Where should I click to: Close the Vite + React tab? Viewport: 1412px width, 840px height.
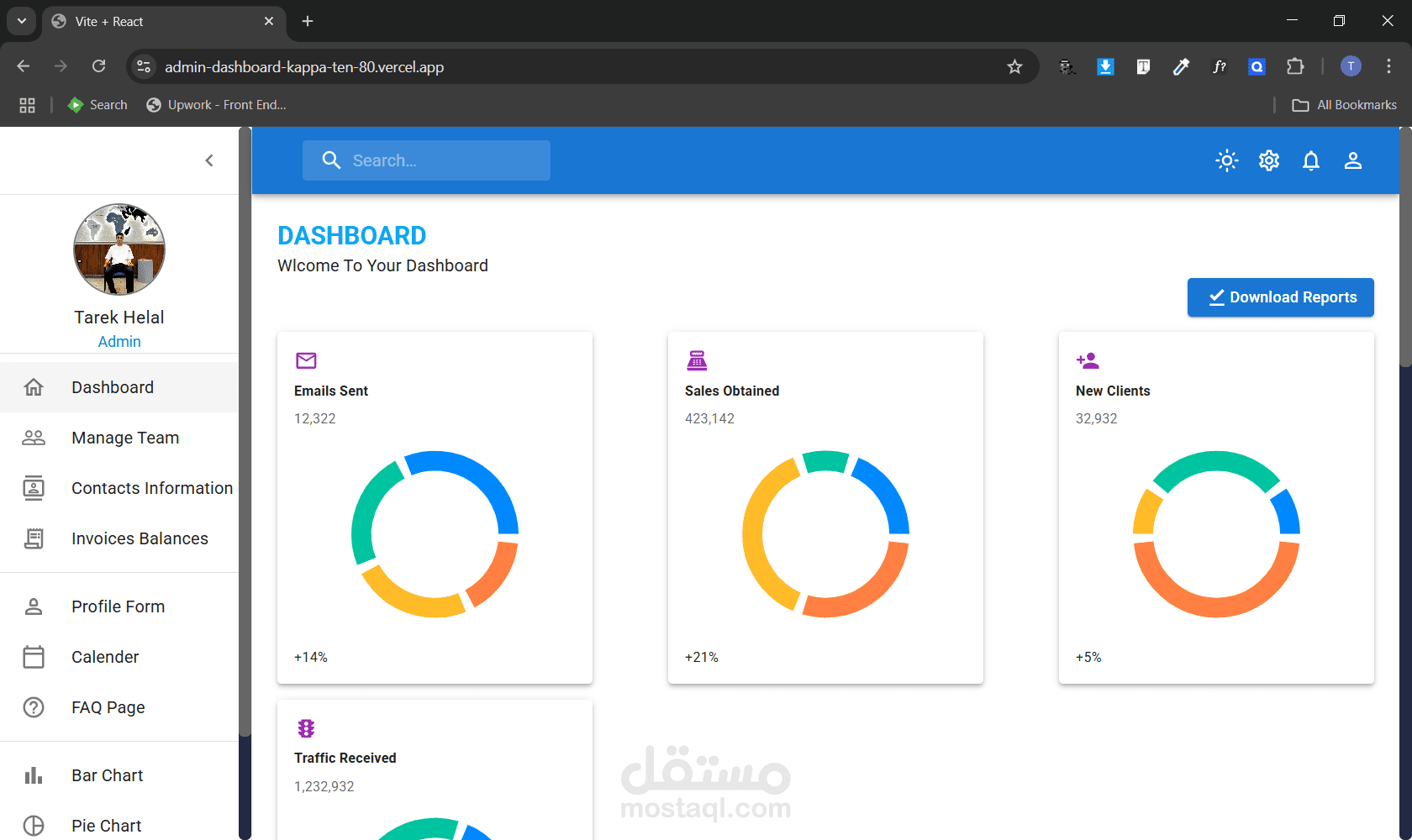[x=269, y=21]
